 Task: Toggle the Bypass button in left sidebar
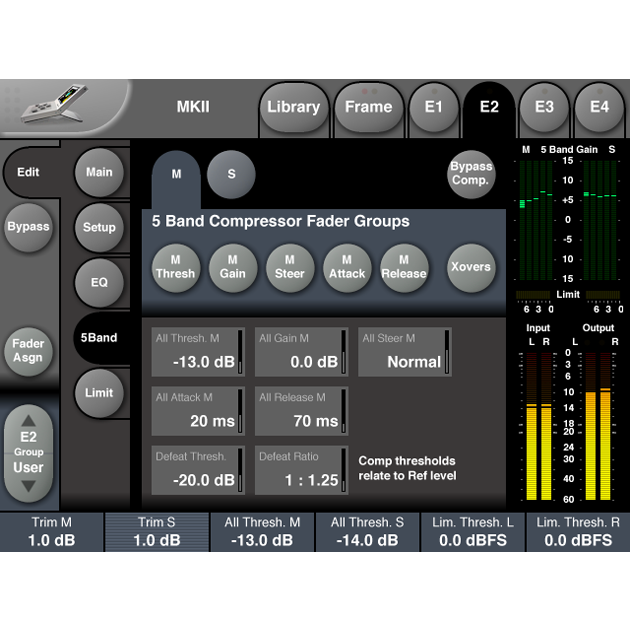[x=28, y=226]
